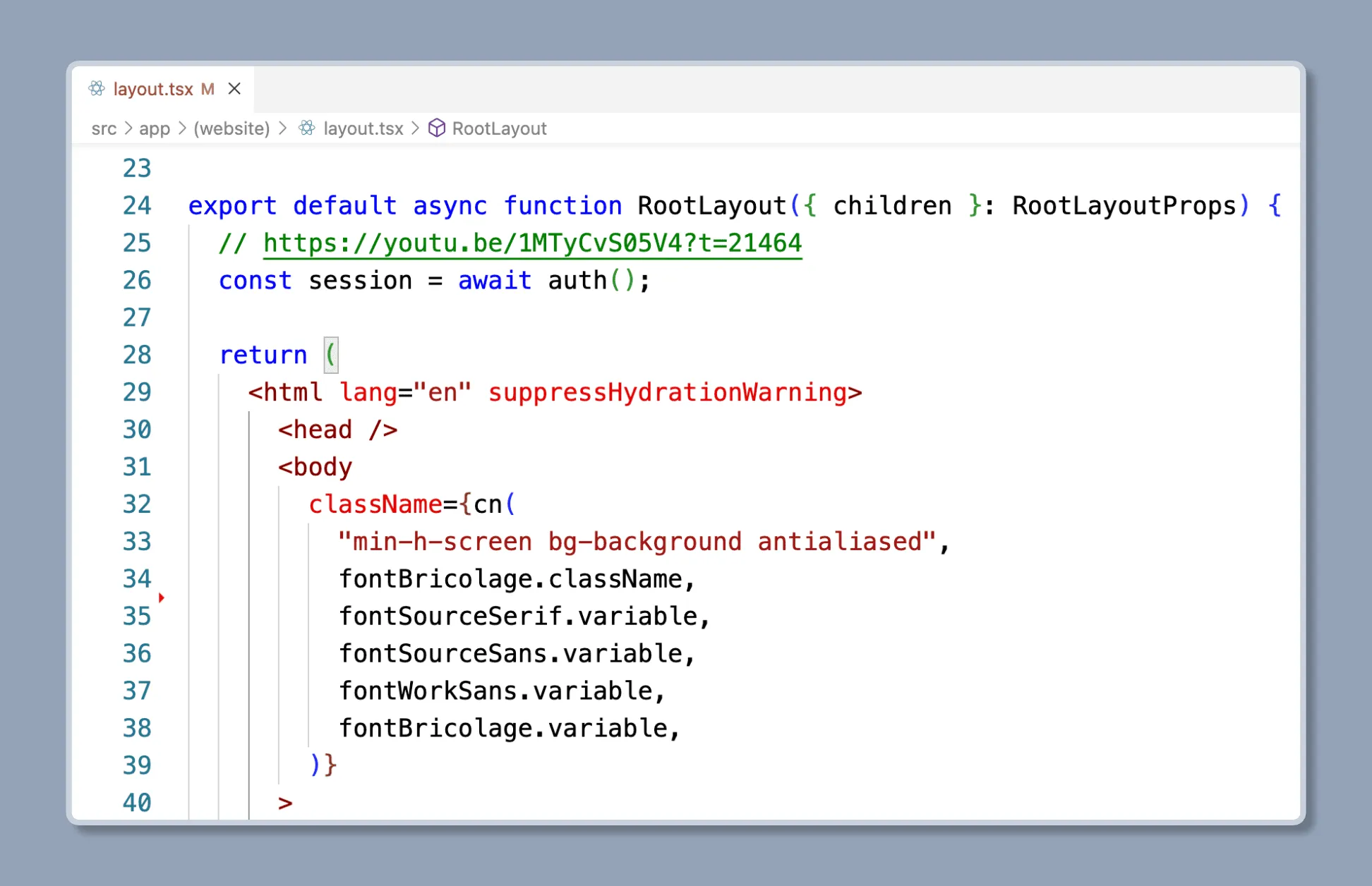
Task: Open the (website) breadcrumb folder
Action: 231,128
